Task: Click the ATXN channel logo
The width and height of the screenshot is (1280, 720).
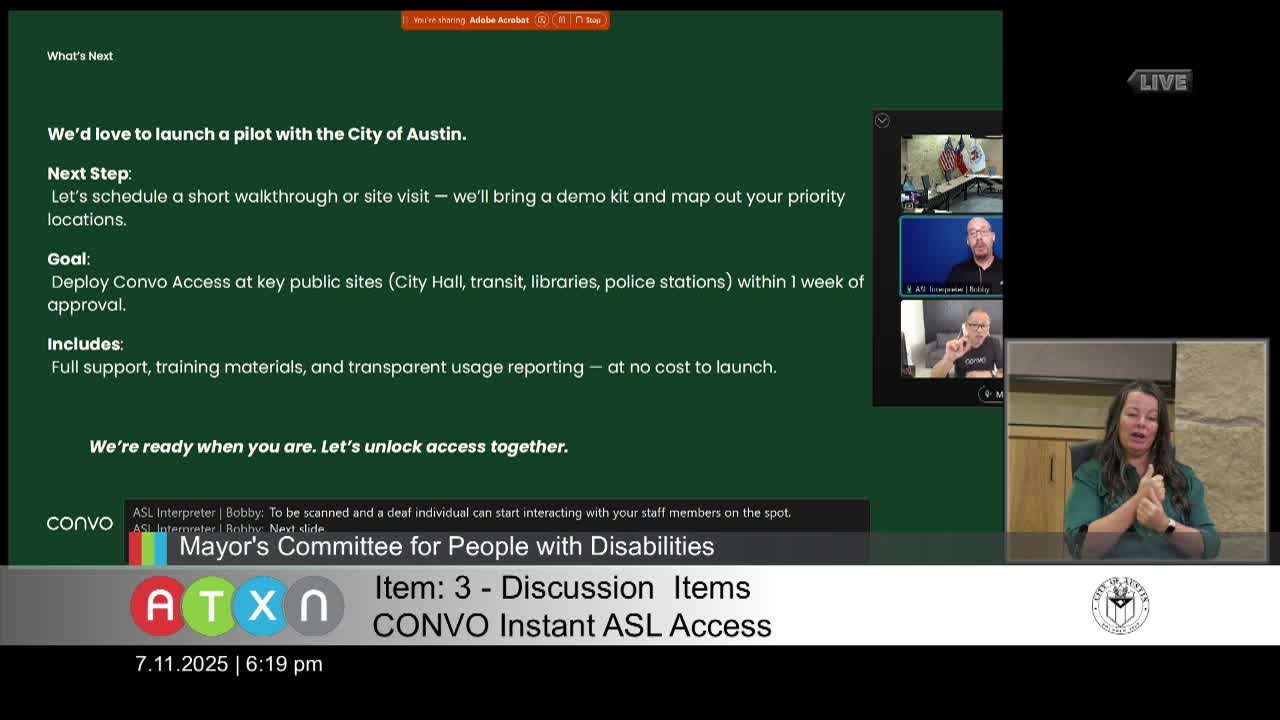Action: click(x=236, y=606)
